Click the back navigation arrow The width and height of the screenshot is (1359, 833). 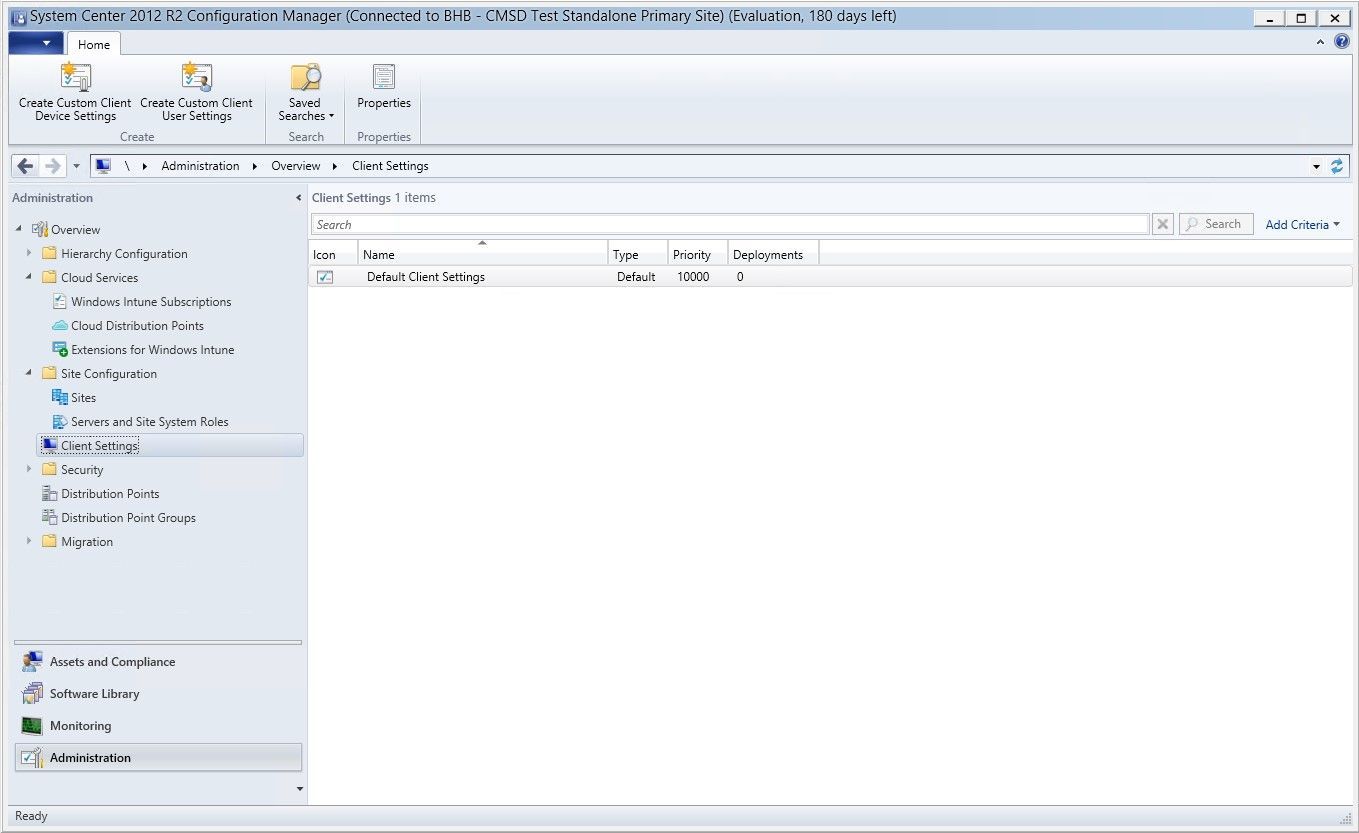pos(25,165)
